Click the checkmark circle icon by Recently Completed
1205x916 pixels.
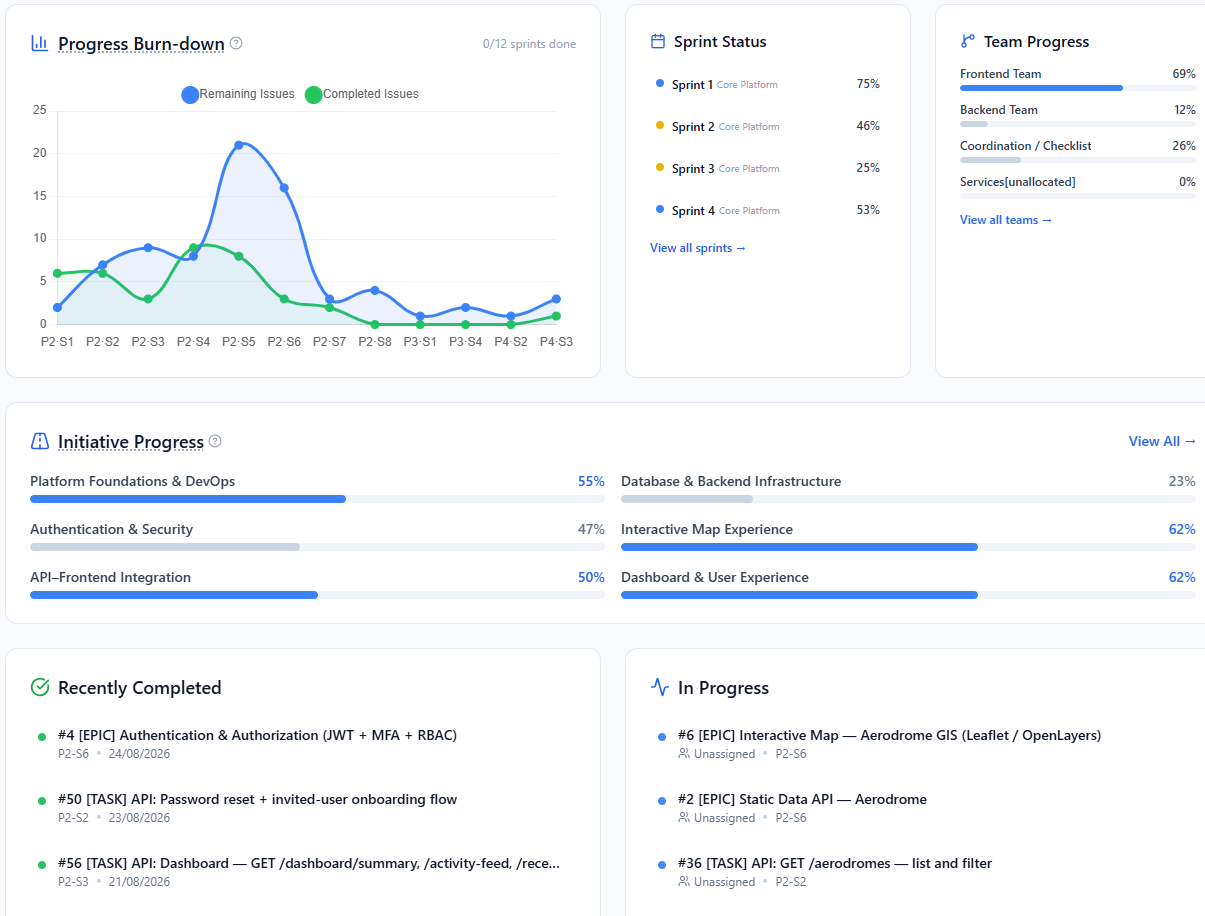tap(40, 687)
